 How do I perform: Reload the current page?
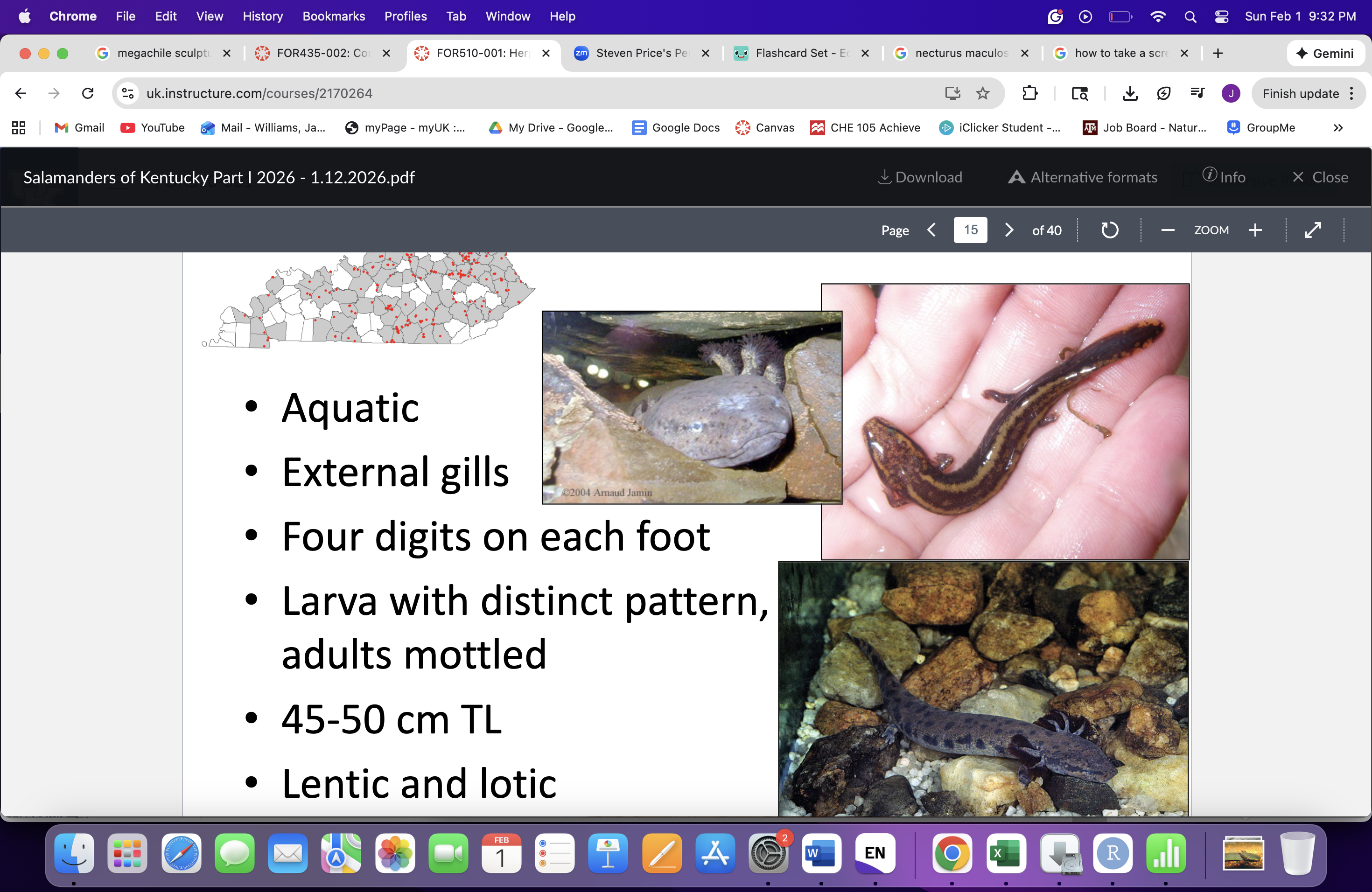click(x=88, y=93)
